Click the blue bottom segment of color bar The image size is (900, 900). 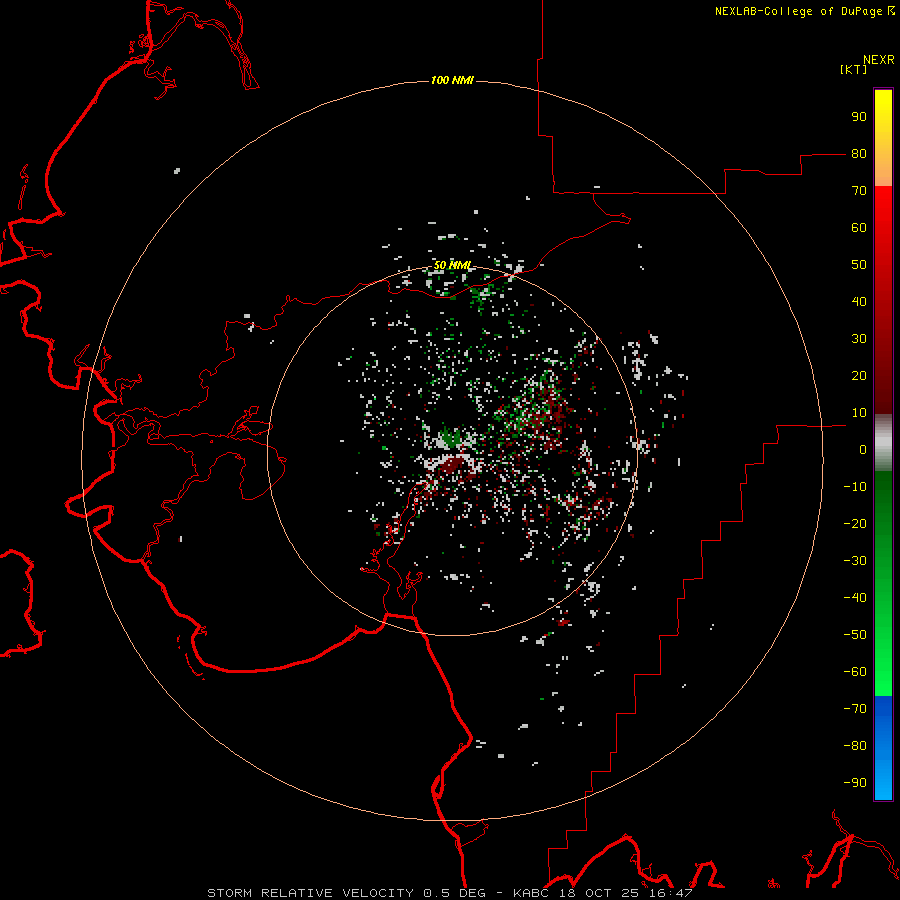[x=883, y=747]
